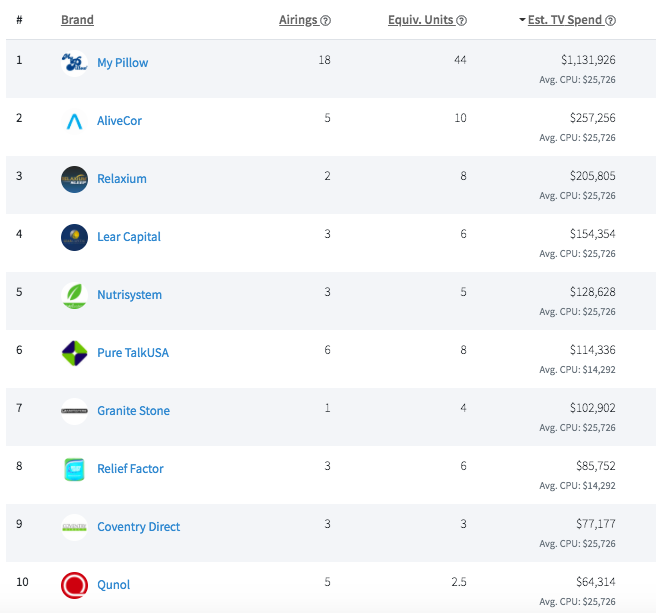Image resolution: width=656 pixels, height=613 pixels.
Task: Select the $1,131,926 spend value
Action: 588,60
